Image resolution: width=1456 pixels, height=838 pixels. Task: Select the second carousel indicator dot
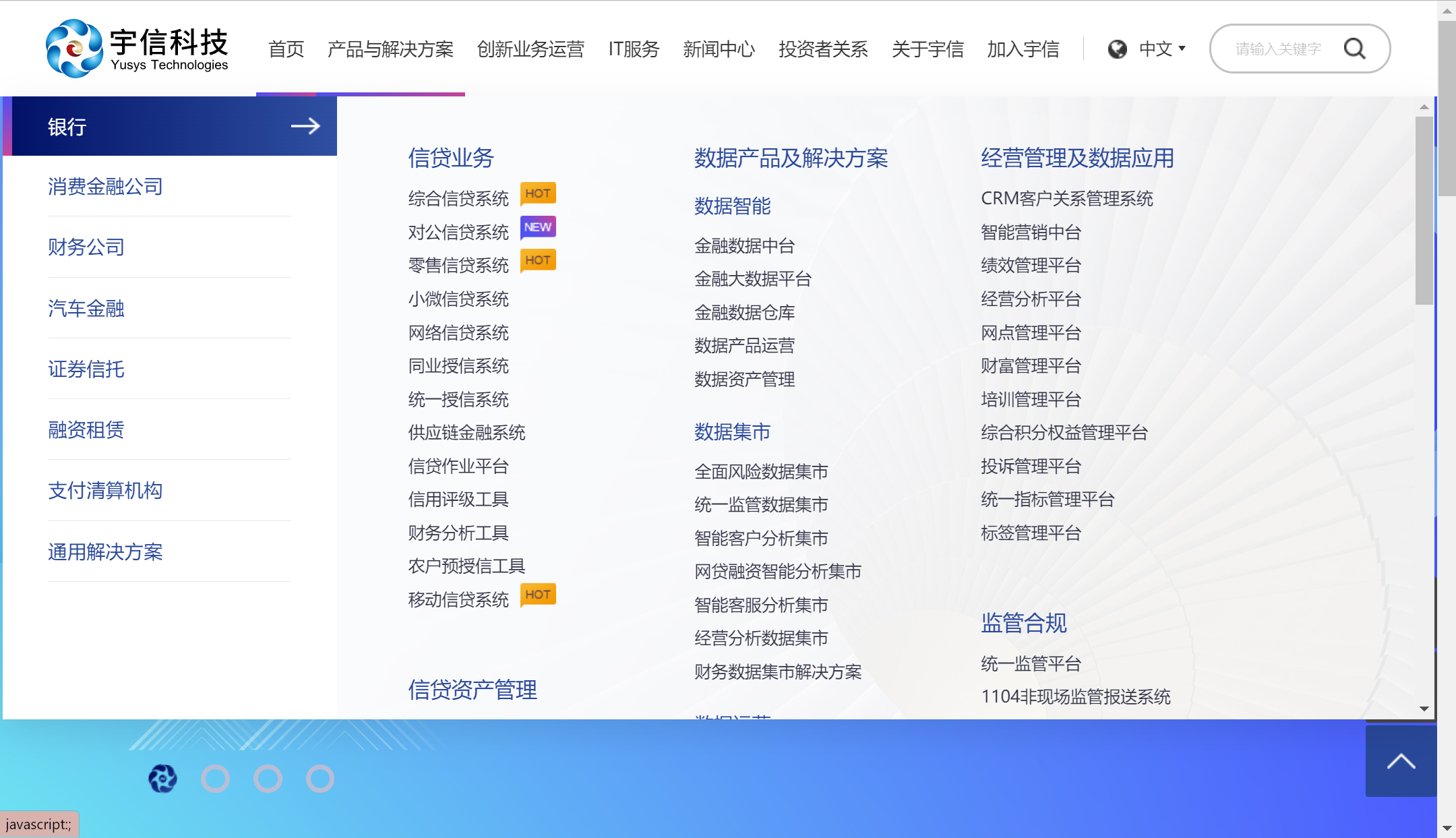[215, 779]
